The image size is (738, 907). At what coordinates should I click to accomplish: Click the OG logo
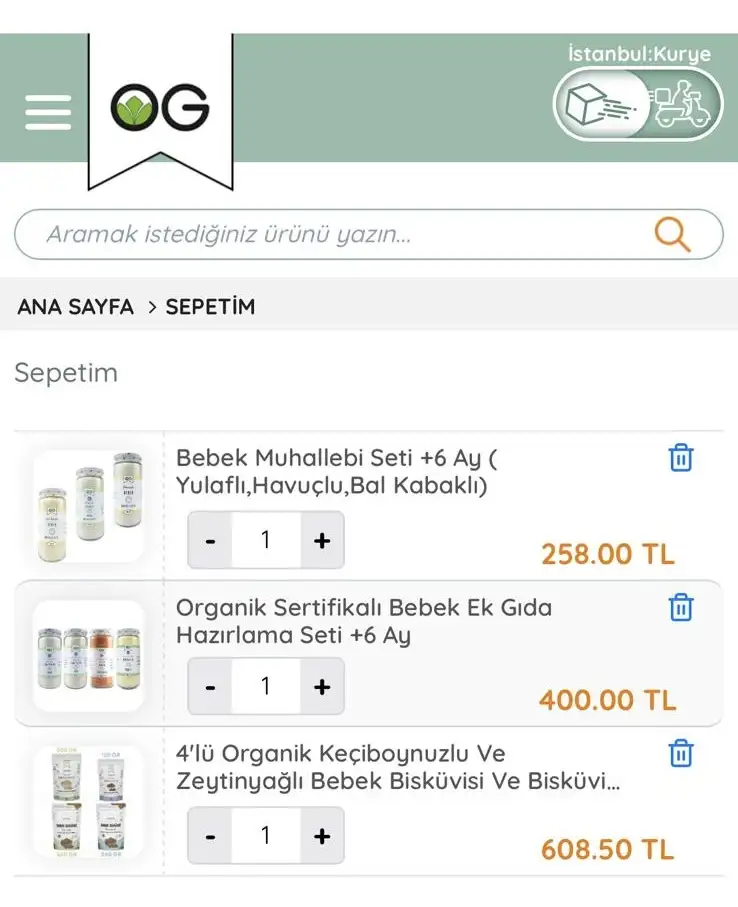tap(160, 108)
